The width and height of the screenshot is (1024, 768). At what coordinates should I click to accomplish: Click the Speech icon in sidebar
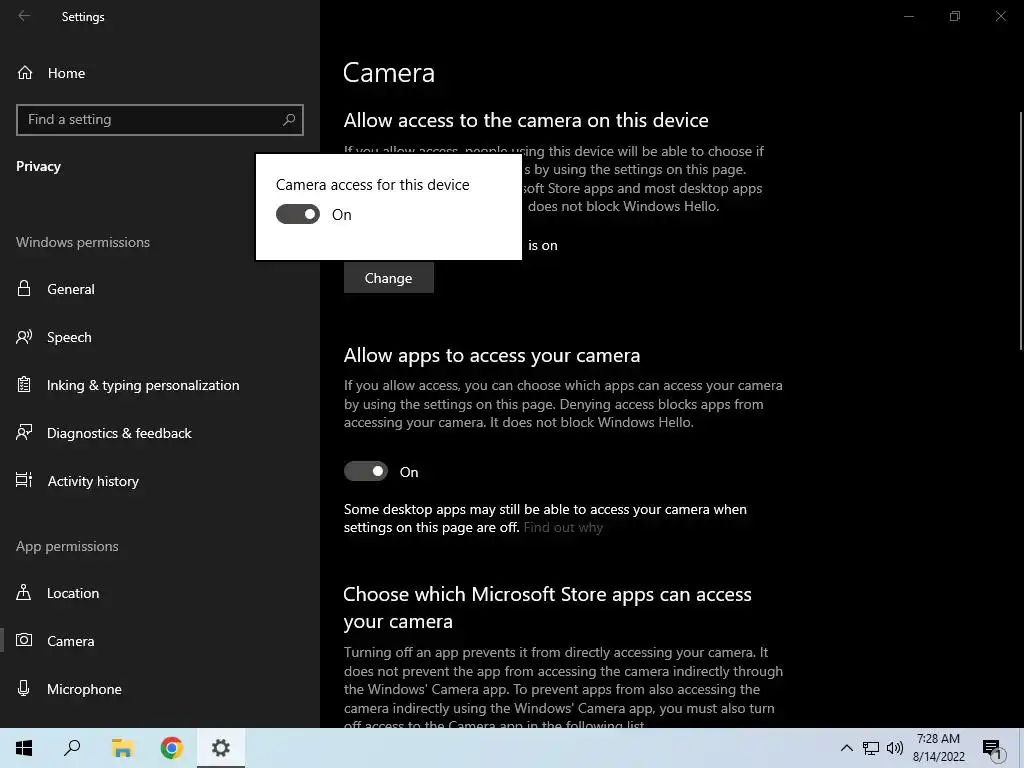(x=24, y=337)
